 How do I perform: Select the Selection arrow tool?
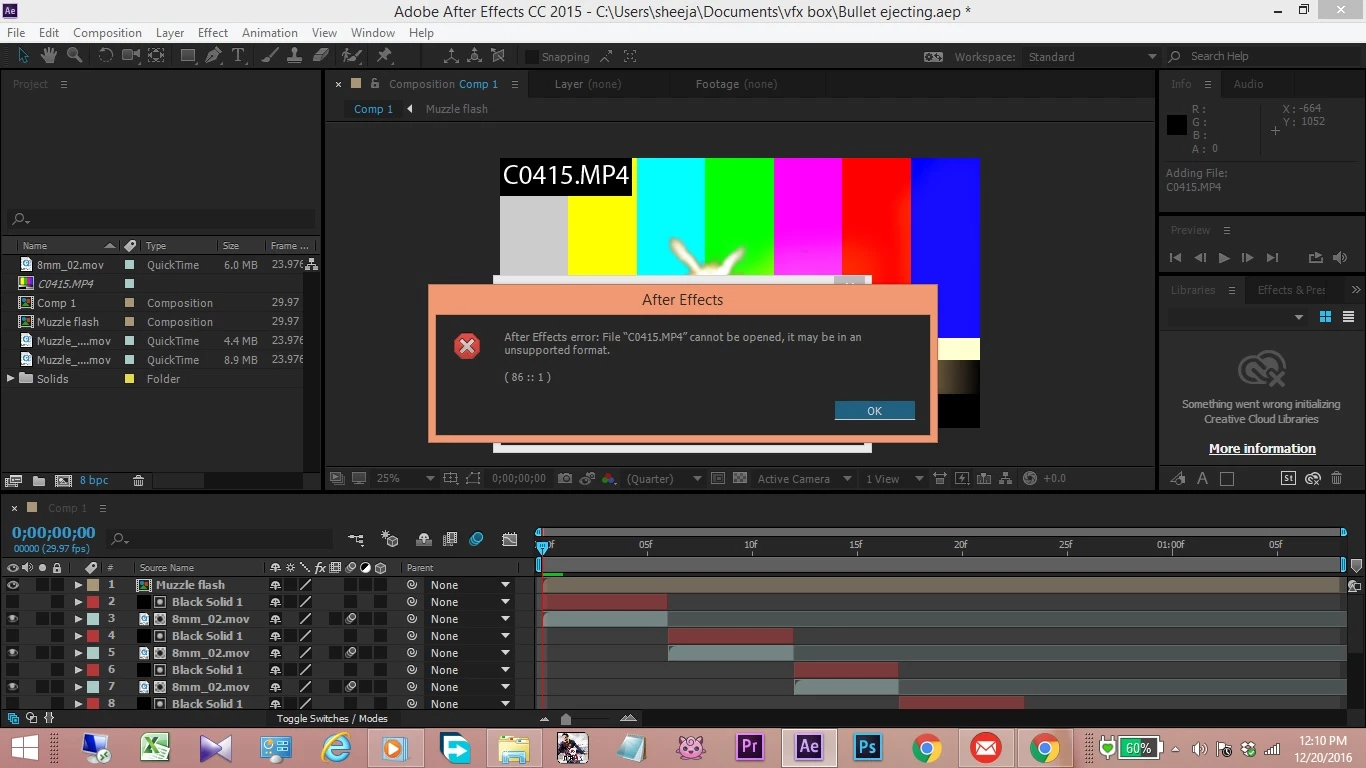click(24, 56)
